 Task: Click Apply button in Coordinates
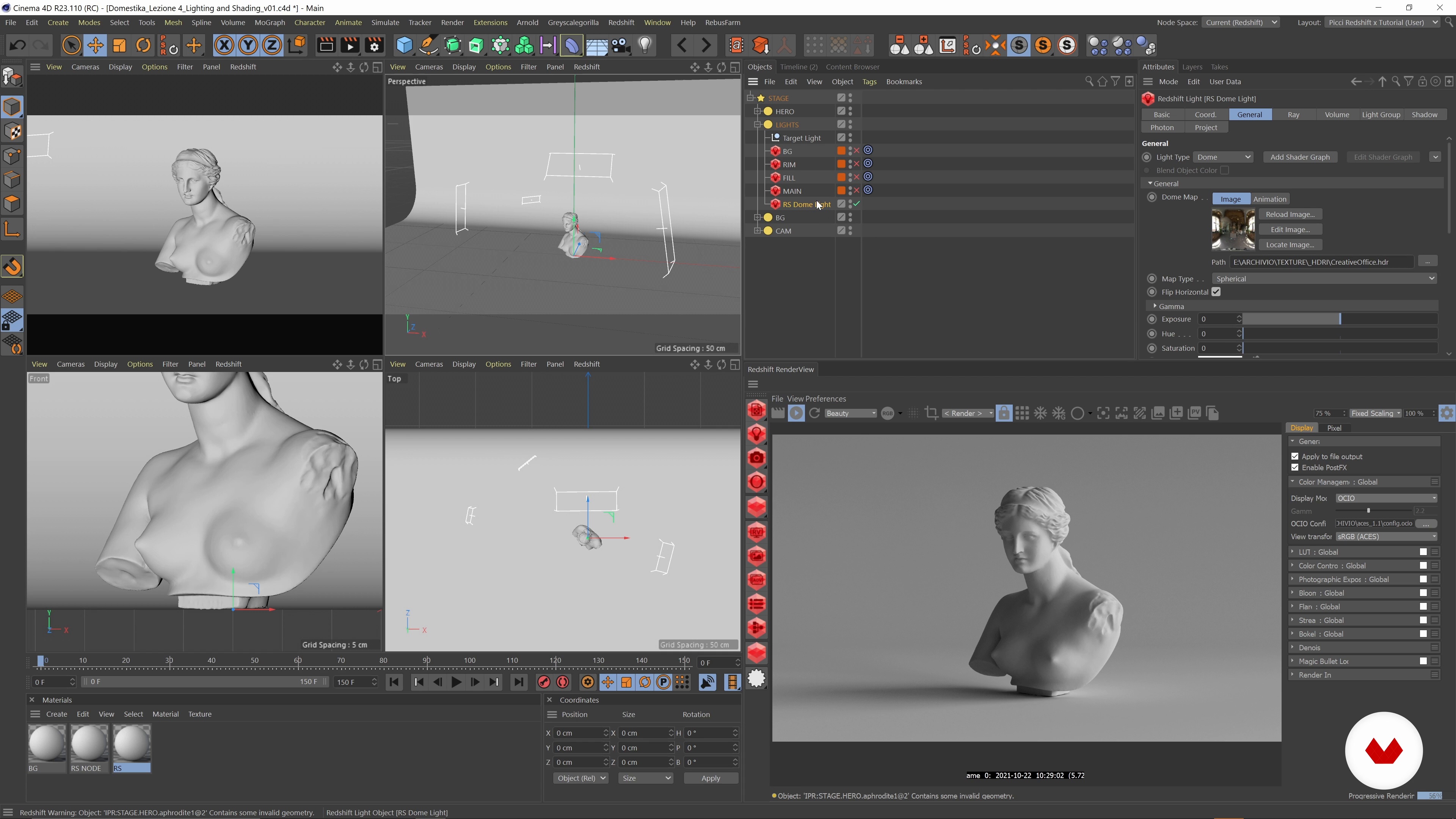(x=711, y=778)
